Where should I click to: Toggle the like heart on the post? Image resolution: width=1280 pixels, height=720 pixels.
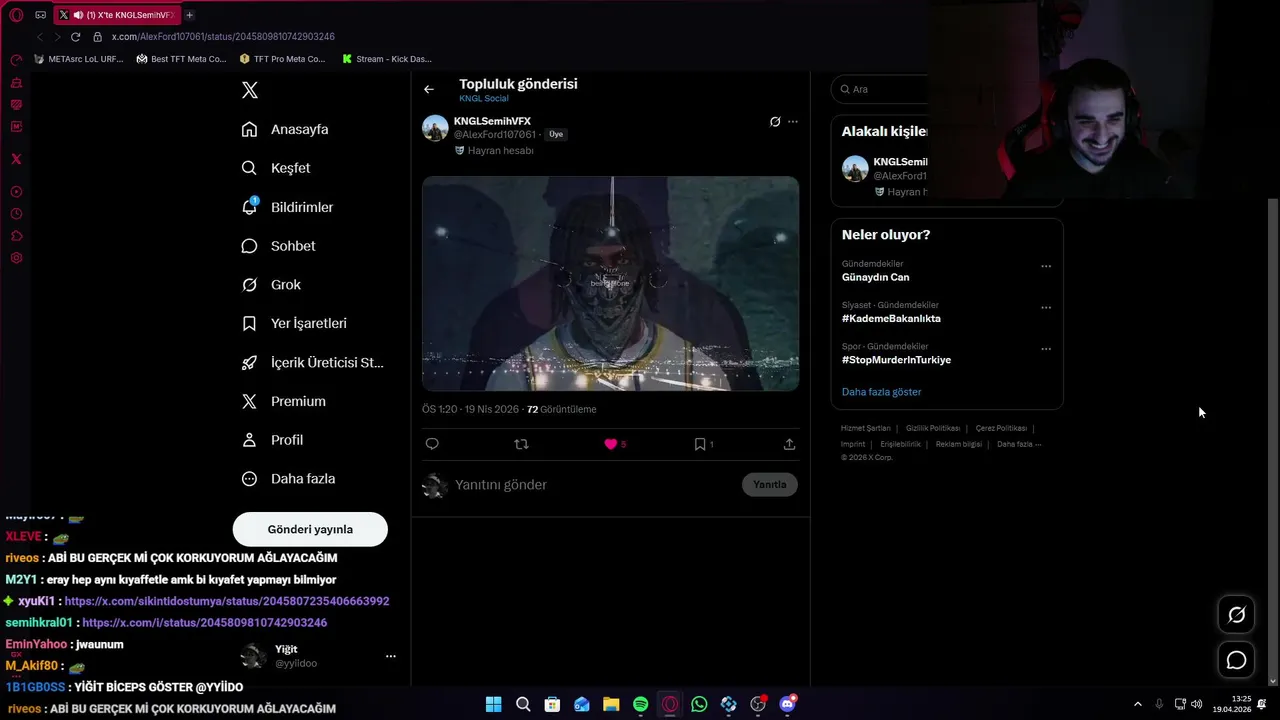tap(610, 444)
